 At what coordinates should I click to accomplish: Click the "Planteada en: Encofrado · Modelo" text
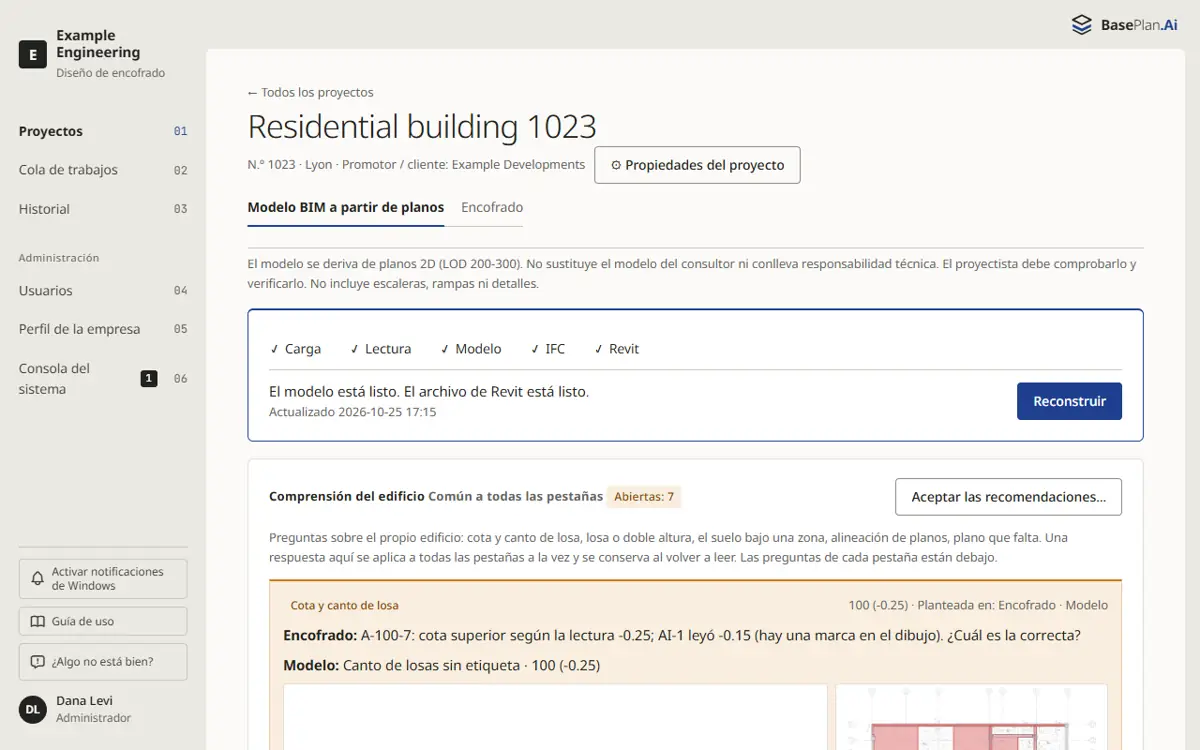[1012, 605]
